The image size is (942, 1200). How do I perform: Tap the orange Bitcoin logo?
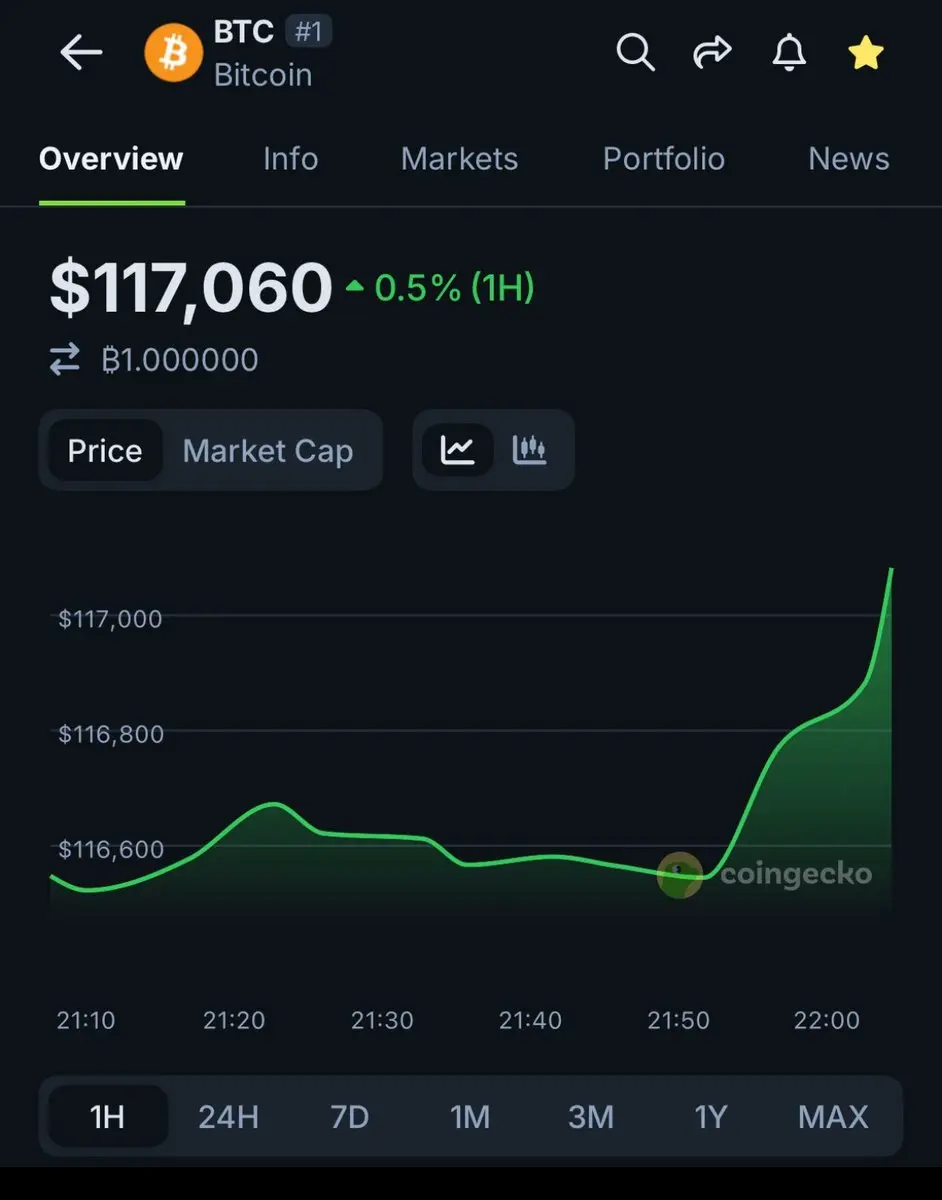pyautogui.click(x=173, y=53)
